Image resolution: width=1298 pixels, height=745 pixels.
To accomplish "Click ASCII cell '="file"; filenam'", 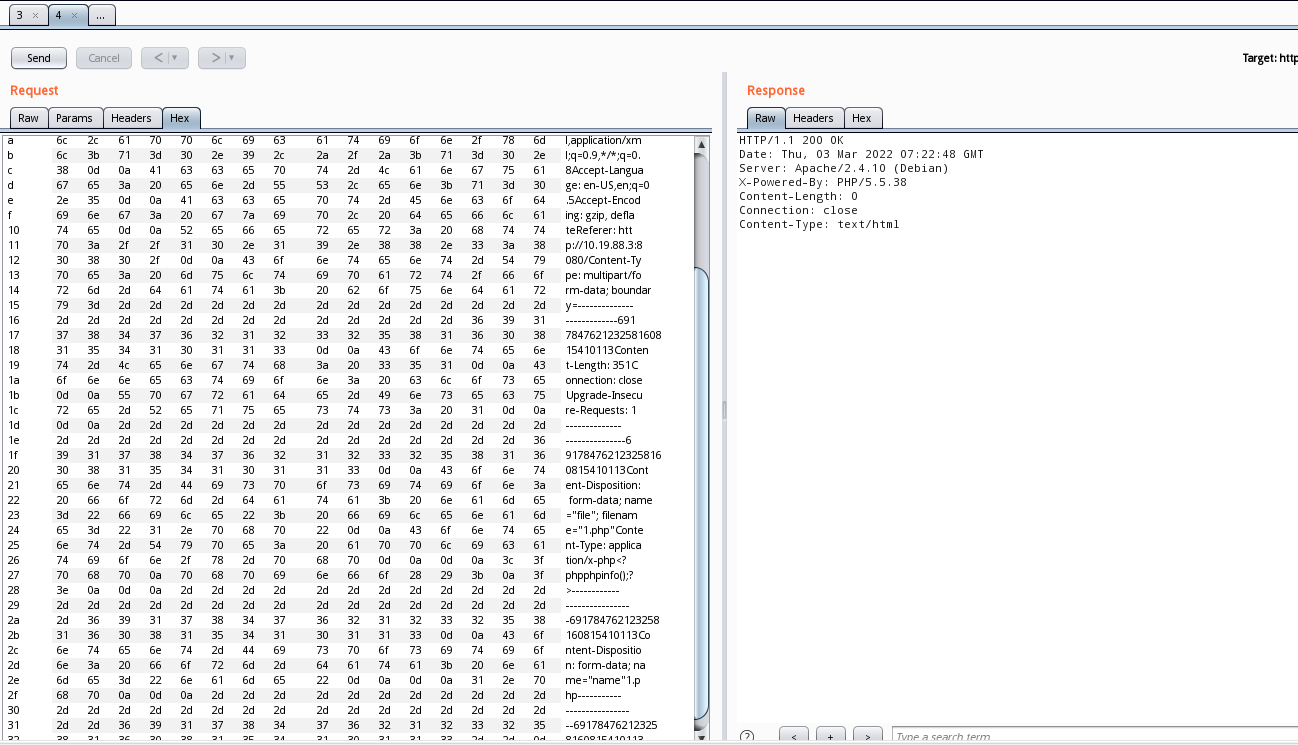I will (x=601, y=515).
